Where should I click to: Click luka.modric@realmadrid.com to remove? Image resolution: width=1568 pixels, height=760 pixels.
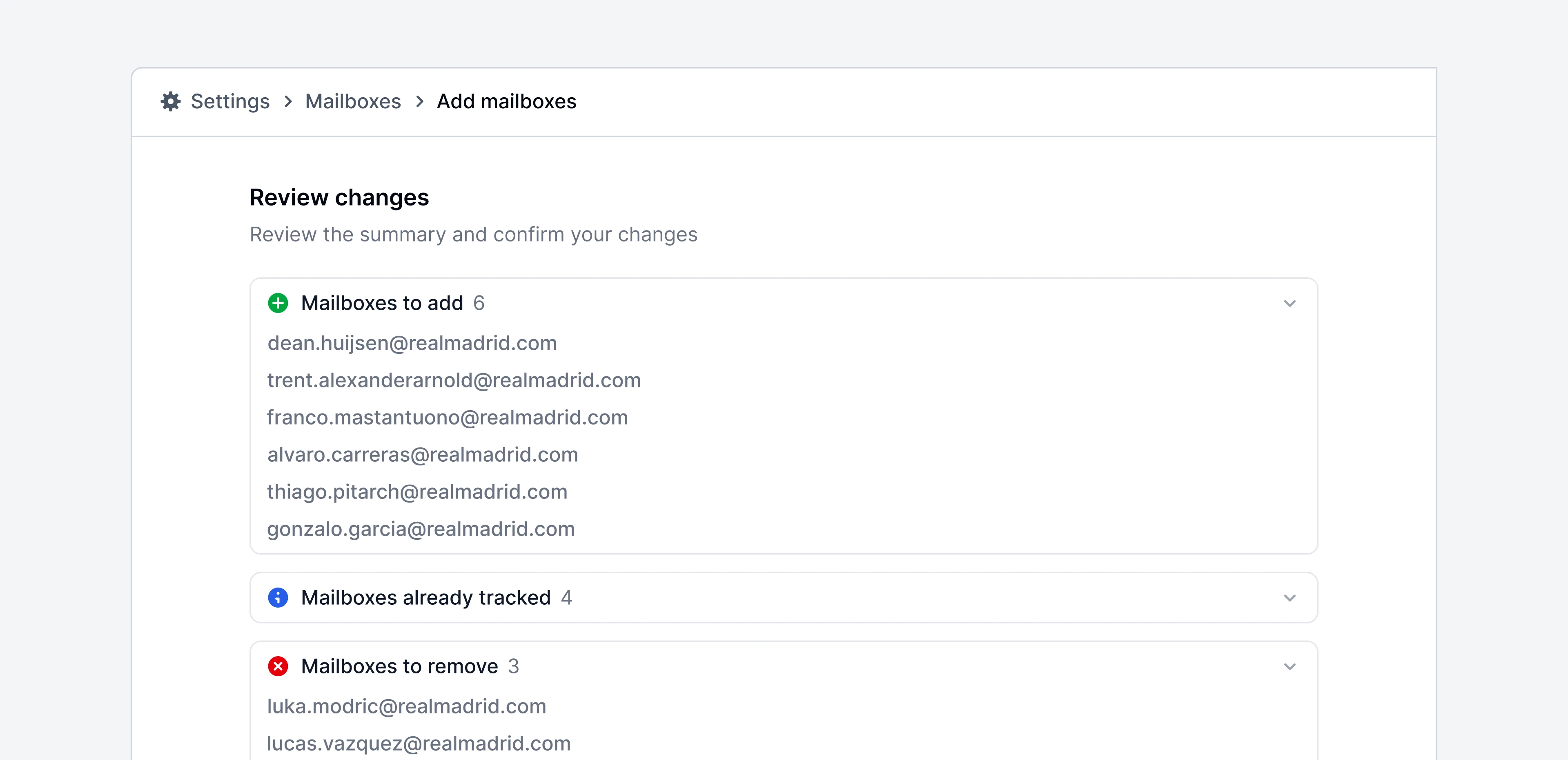[x=407, y=706]
